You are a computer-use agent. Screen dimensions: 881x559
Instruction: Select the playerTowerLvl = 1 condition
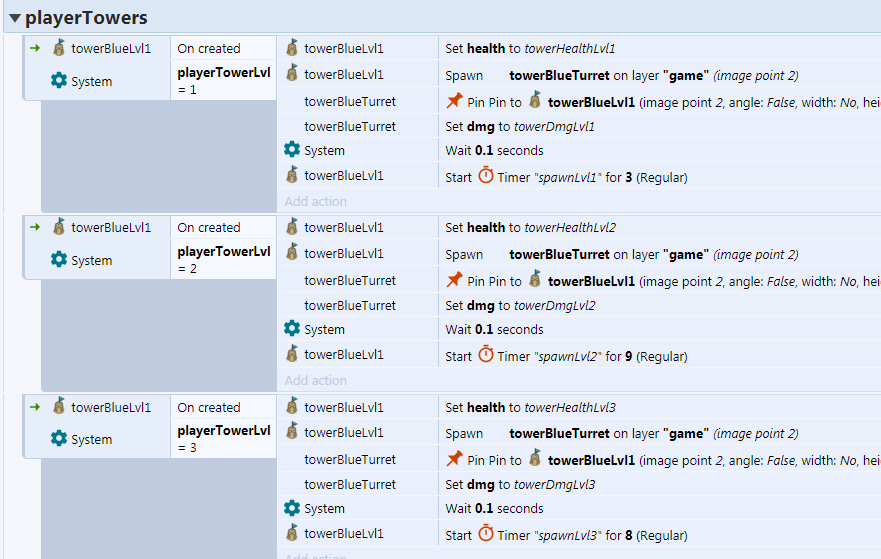(x=224, y=80)
